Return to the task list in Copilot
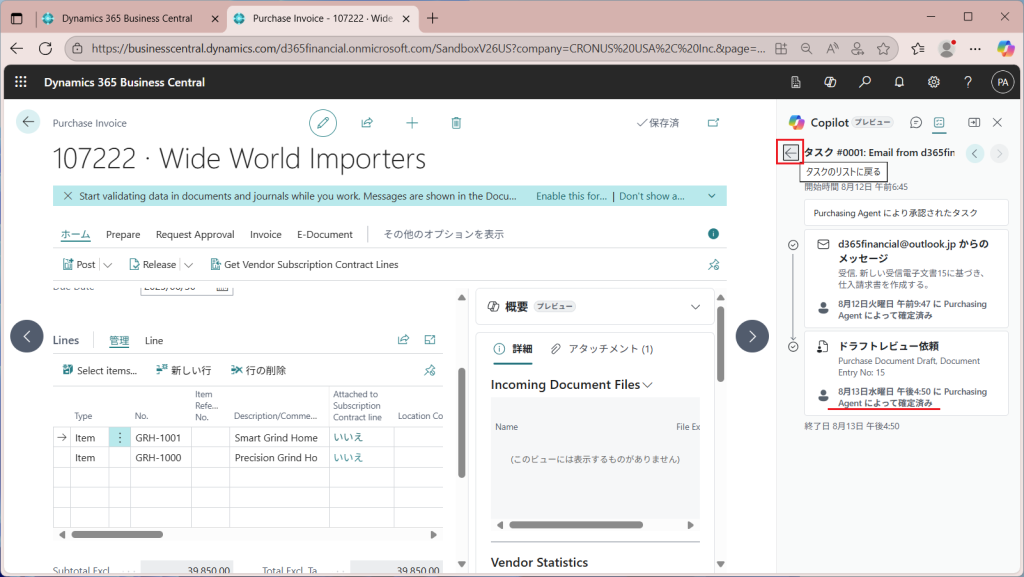 click(x=790, y=153)
